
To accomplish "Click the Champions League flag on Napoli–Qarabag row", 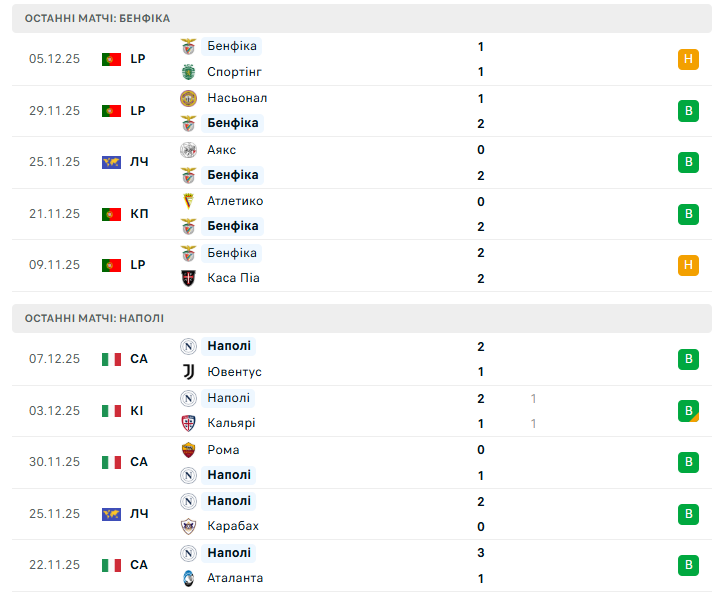I will [x=111, y=514].
